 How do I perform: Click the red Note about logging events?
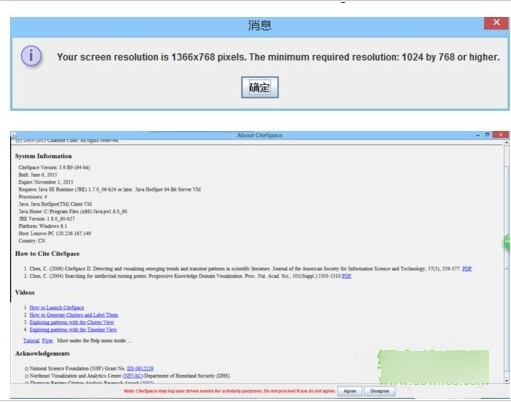pyautogui.click(x=229, y=391)
